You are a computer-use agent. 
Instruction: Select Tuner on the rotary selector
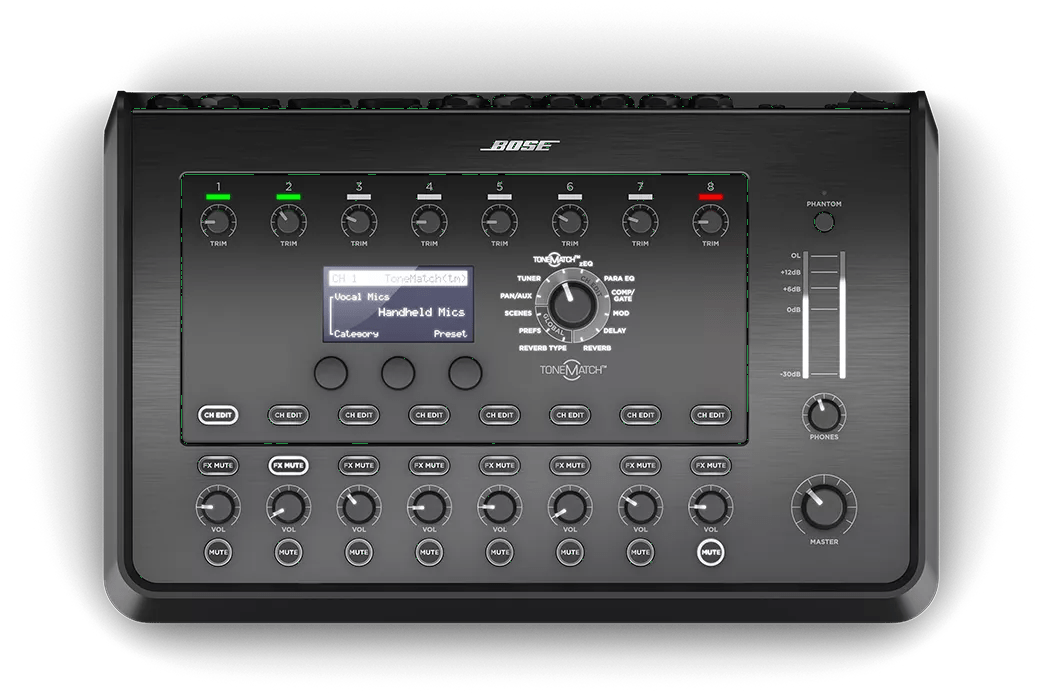[528, 278]
